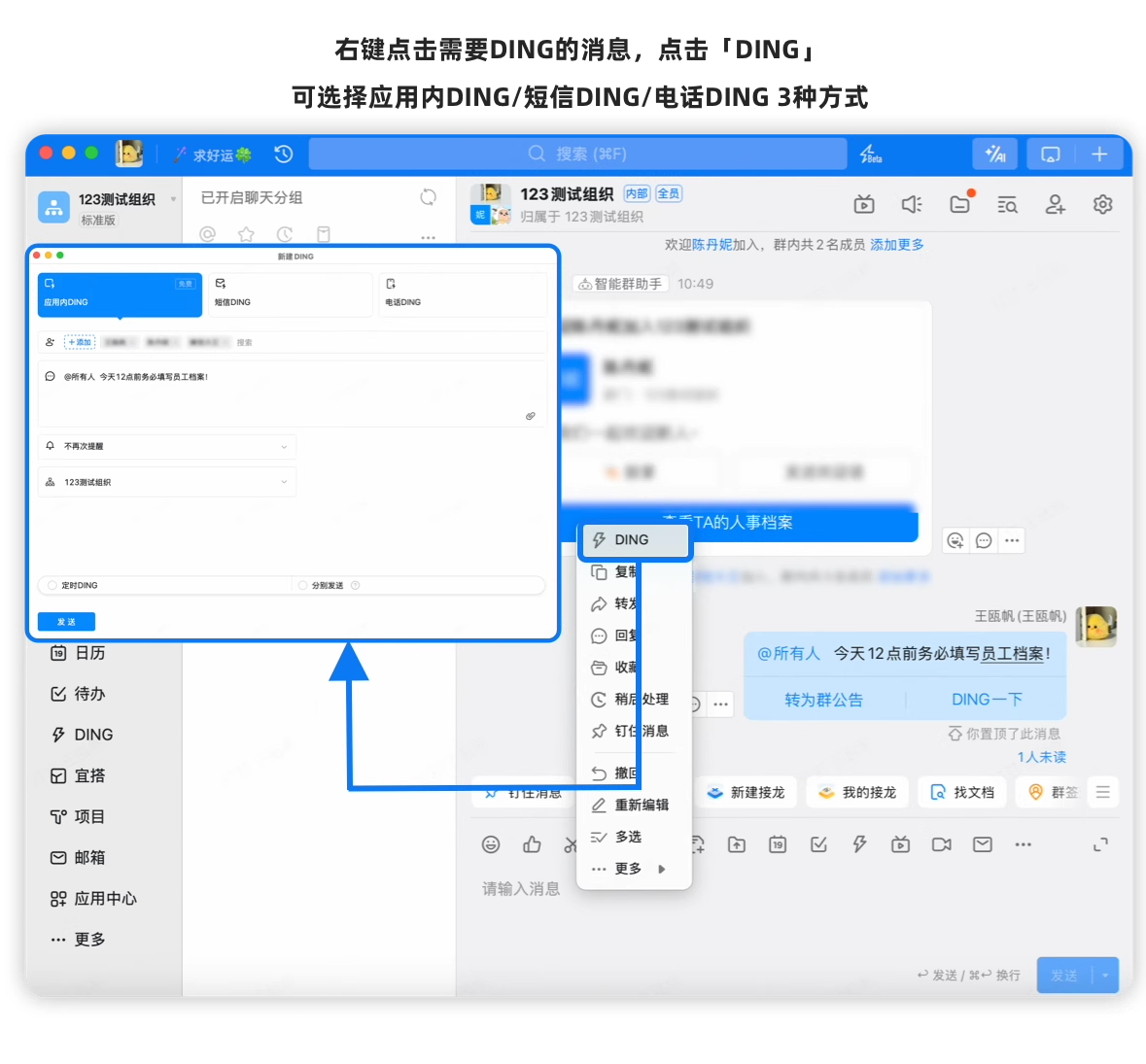Screen dimensions: 1146x1064
Task: Click thumbs-up icon in message toolbar
Action: (532, 844)
